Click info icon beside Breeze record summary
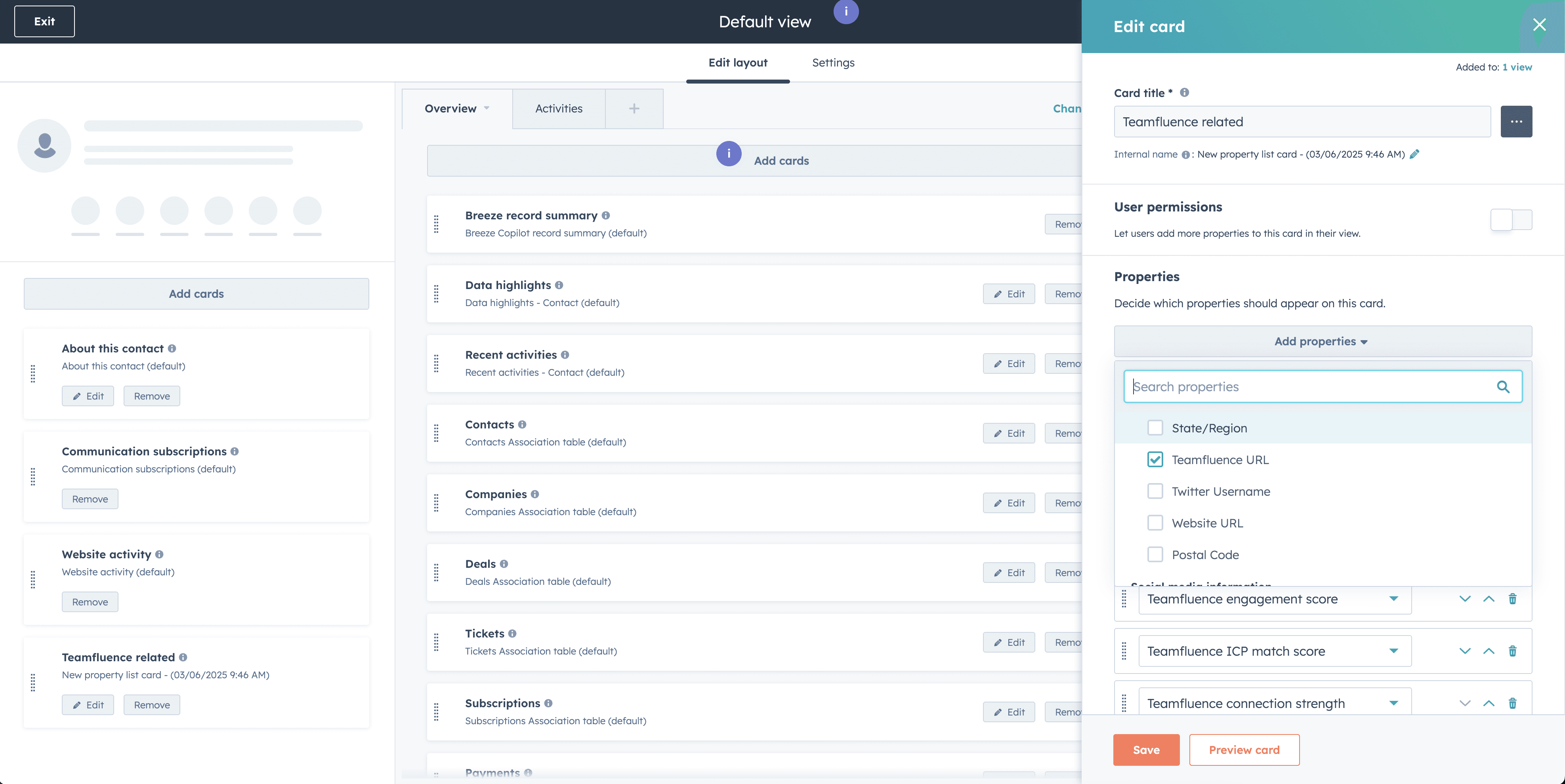The image size is (1565, 784). [x=606, y=215]
